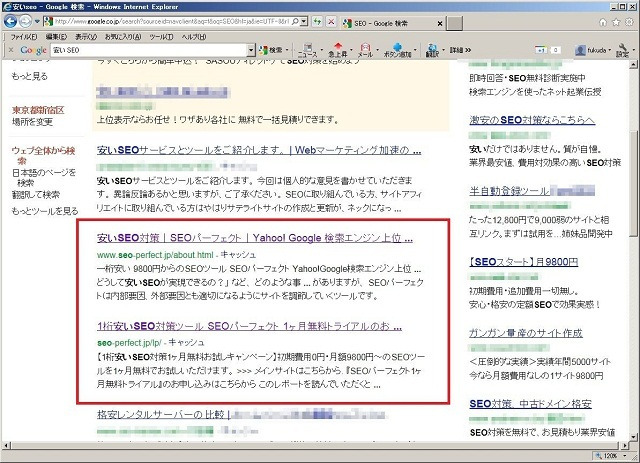Go back with the IE Back button
Viewport: 640px width, 463px height.
[11, 22]
